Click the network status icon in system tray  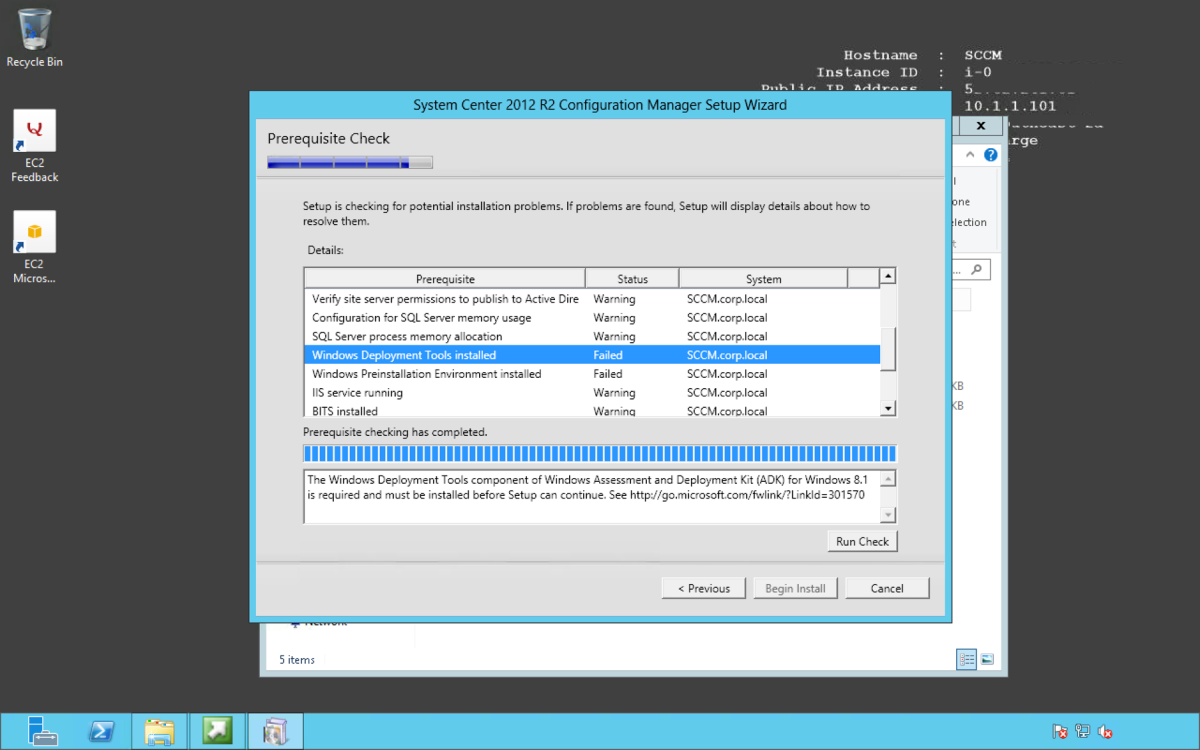click(1082, 732)
